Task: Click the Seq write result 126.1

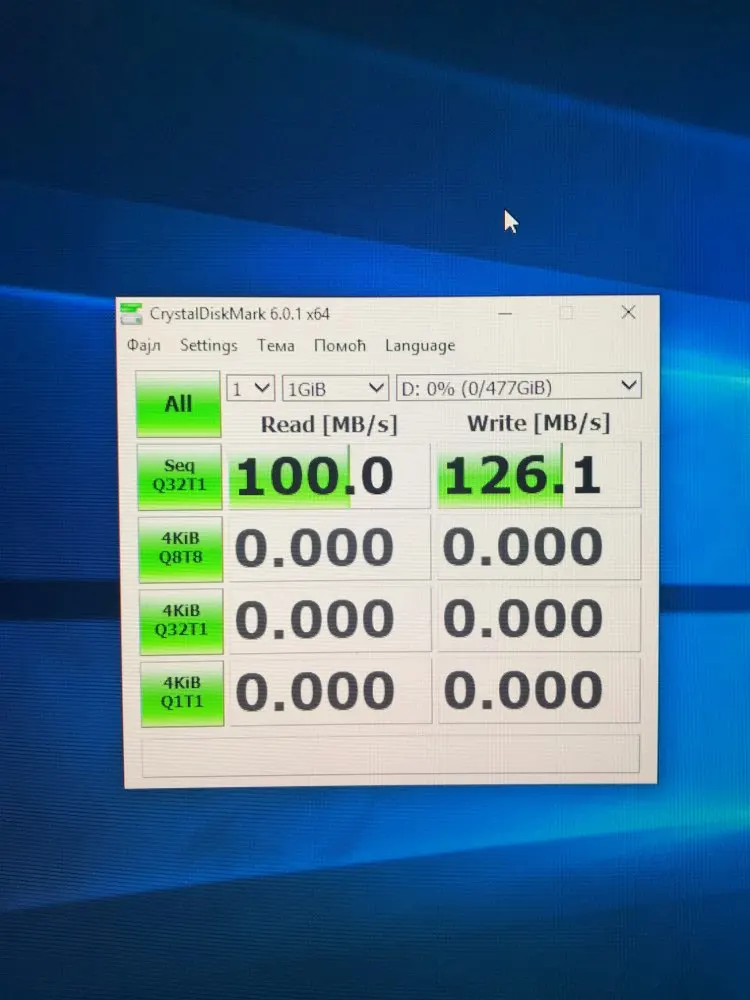Action: [x=538, y=475]
